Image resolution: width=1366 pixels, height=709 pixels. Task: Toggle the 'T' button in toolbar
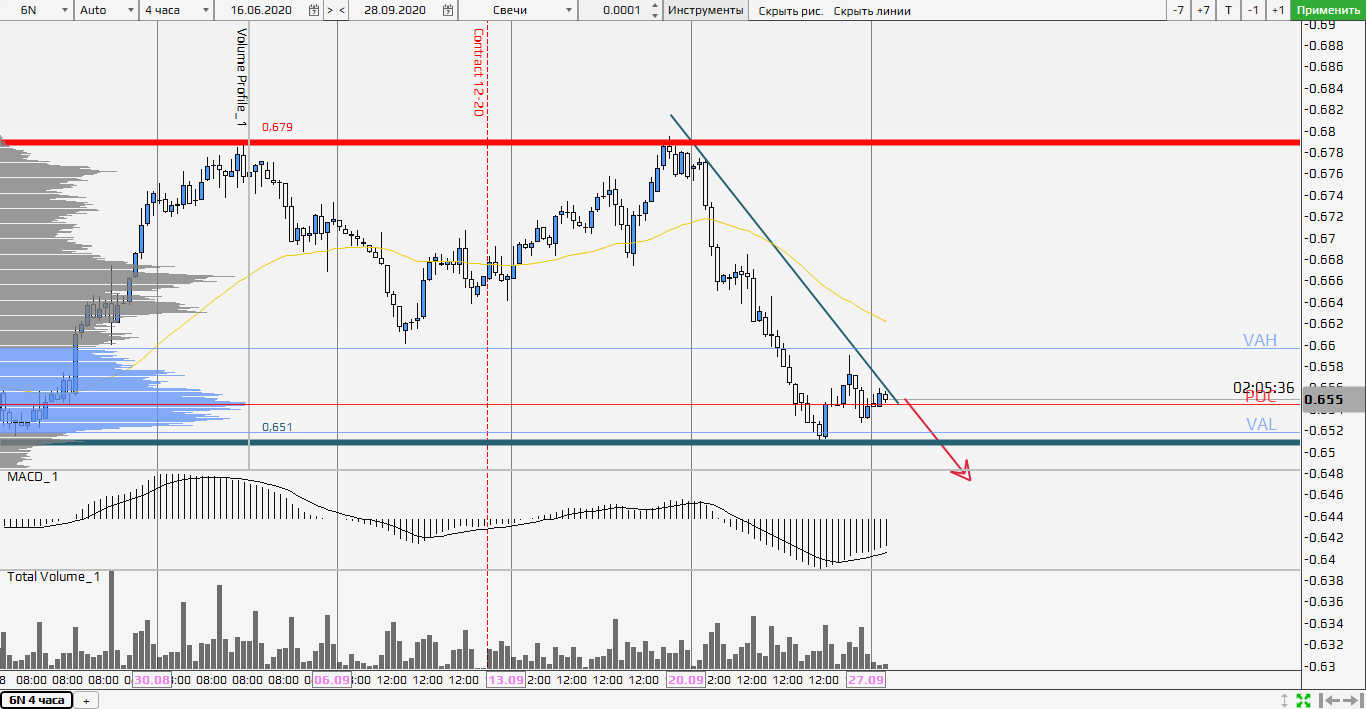1228,10
